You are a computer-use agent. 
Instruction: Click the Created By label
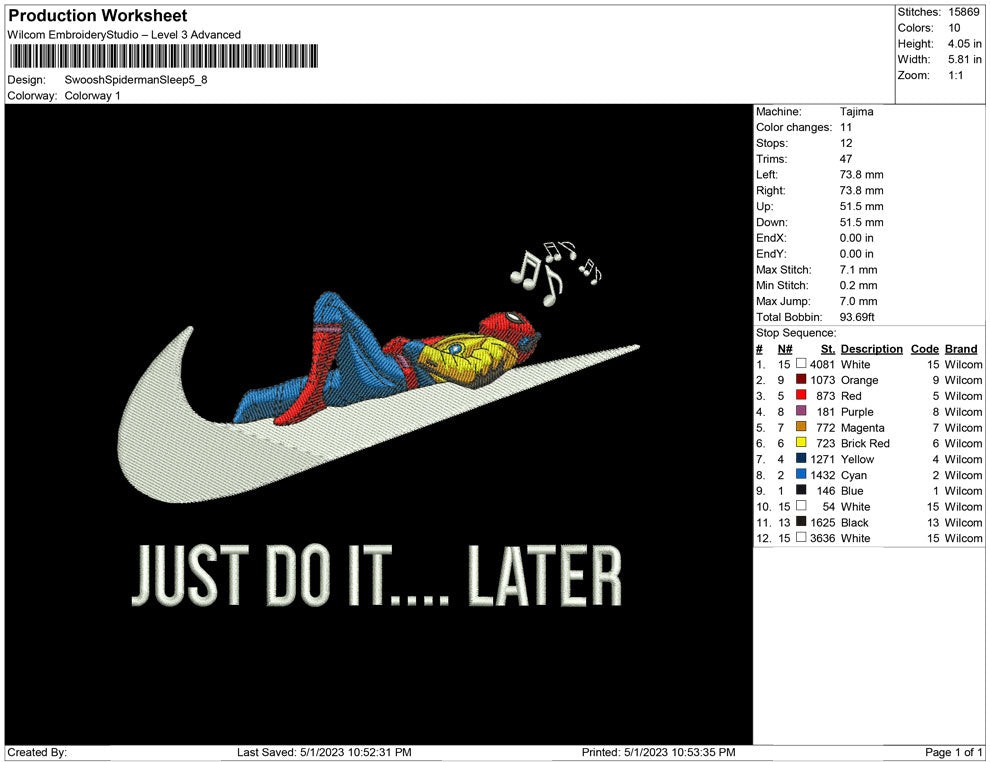37,752
